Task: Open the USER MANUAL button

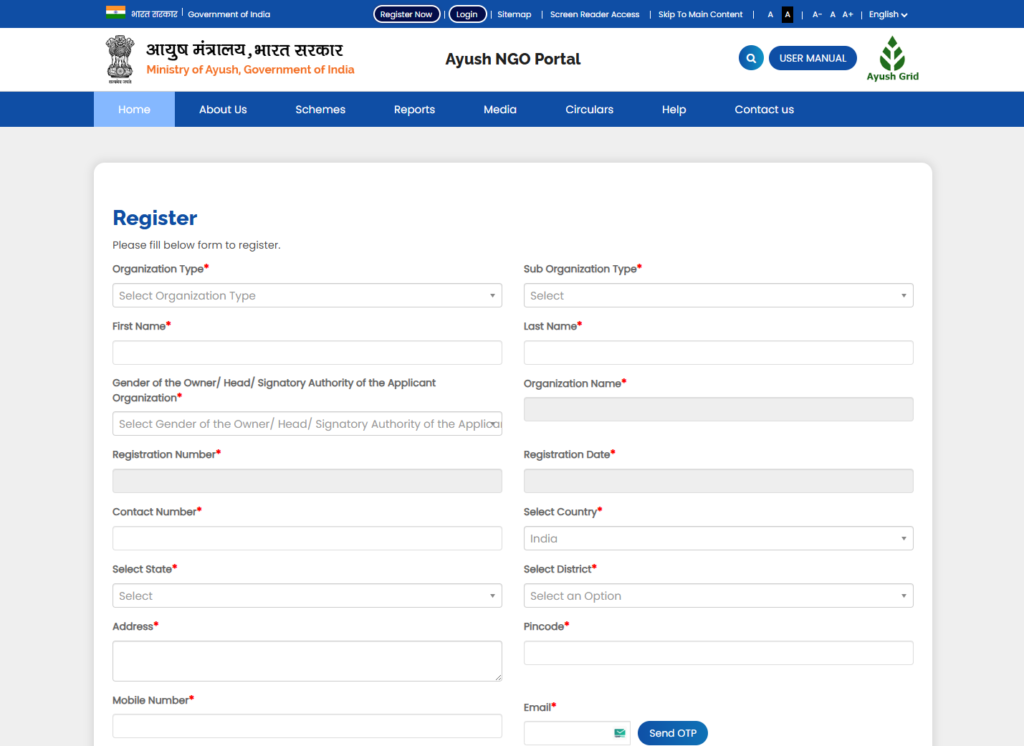Action: pyautogui.click(x=812, y=58)
